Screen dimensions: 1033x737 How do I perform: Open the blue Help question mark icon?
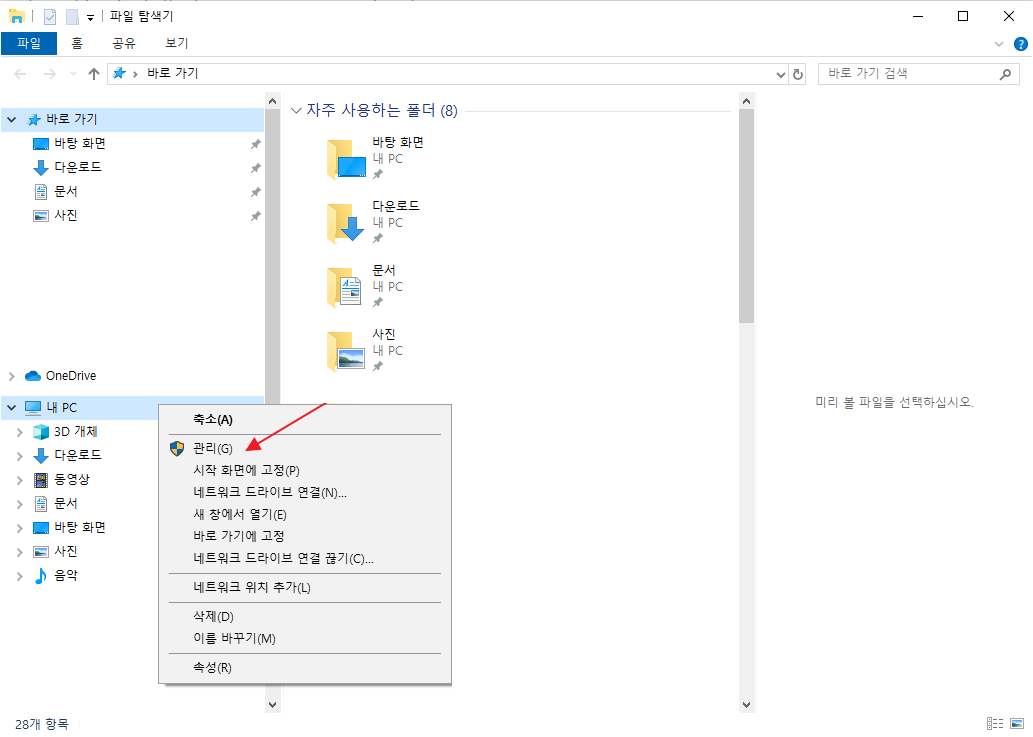click(x=1020, y=44)
